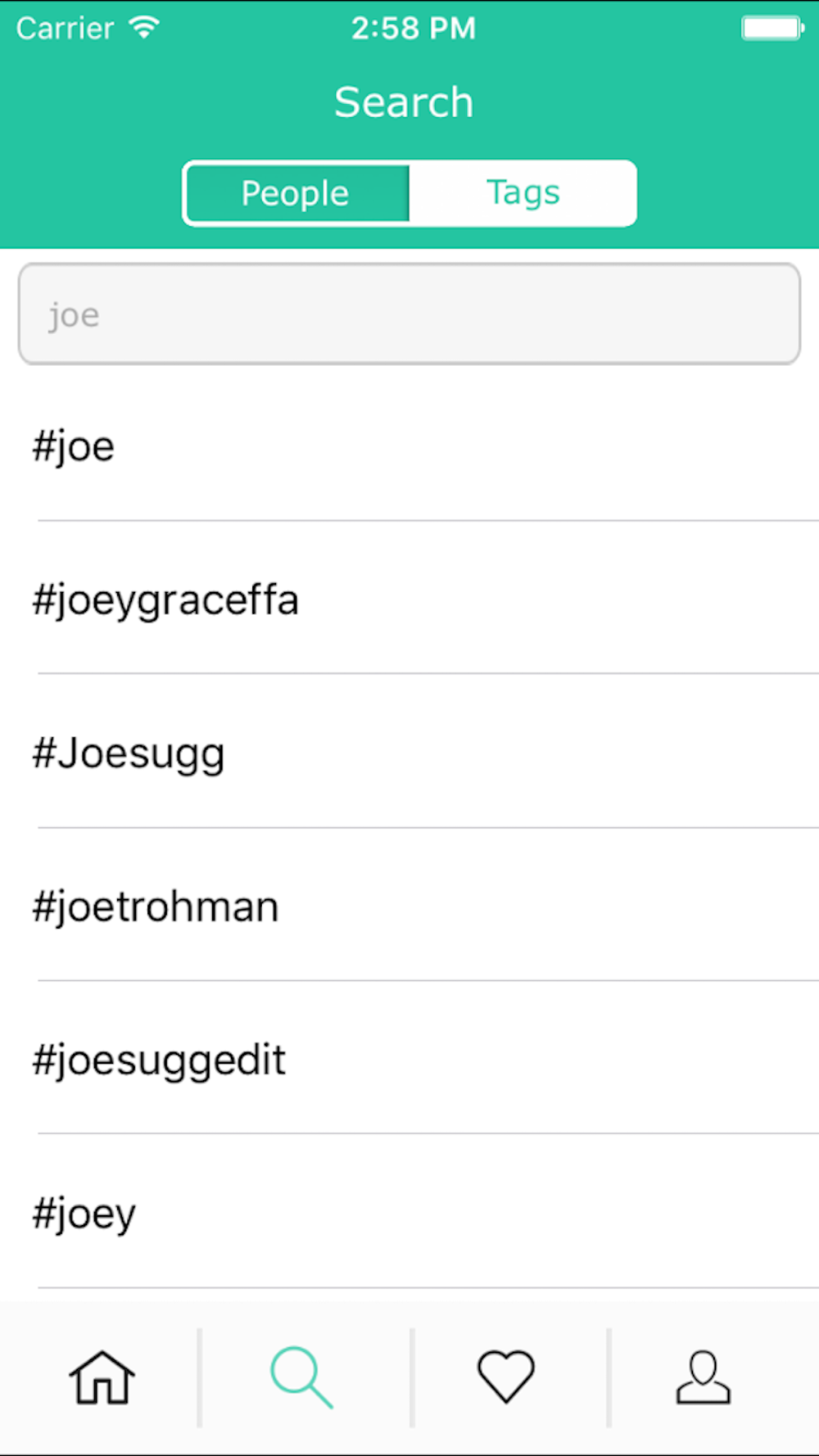Tap the battery indicator icon
The image size is (819, 1456).
[x=772, y=29]
